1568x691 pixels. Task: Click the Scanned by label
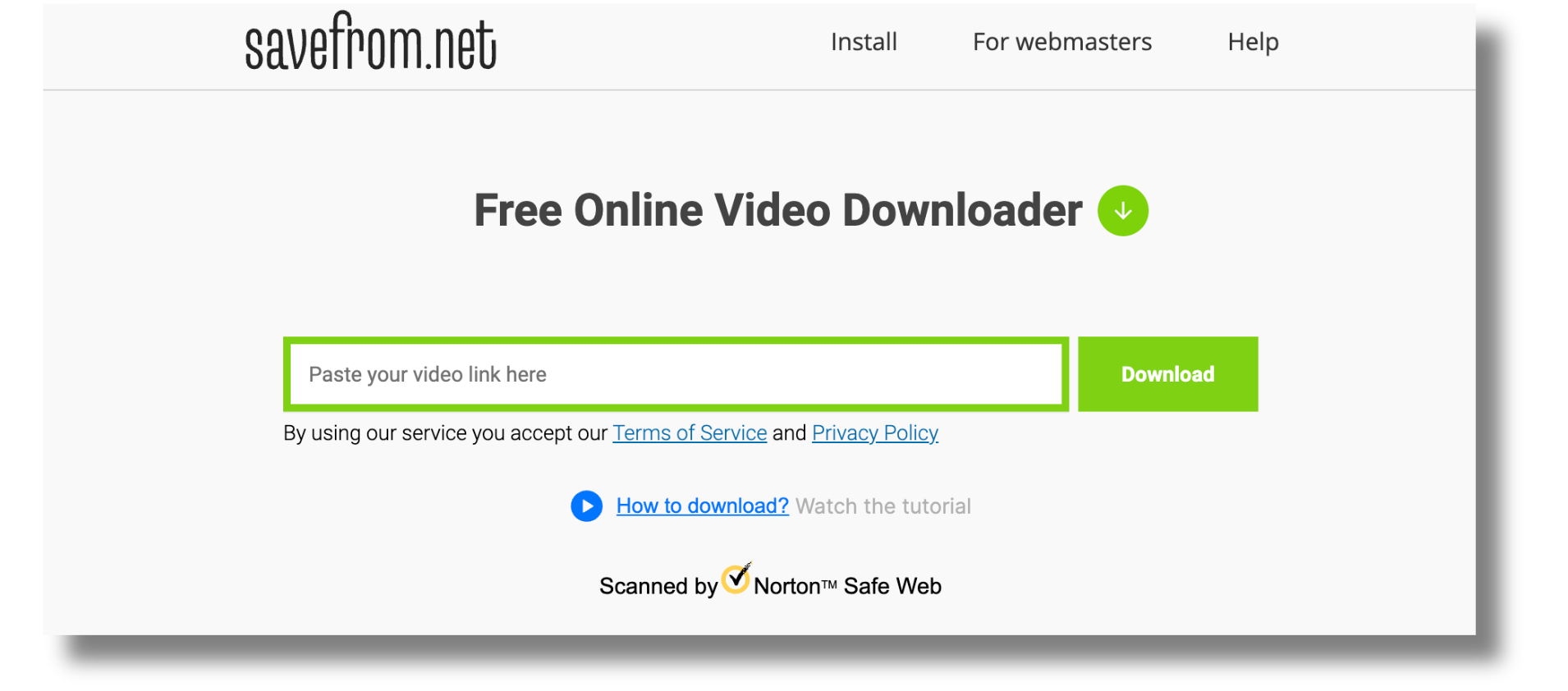click(658, 587)
